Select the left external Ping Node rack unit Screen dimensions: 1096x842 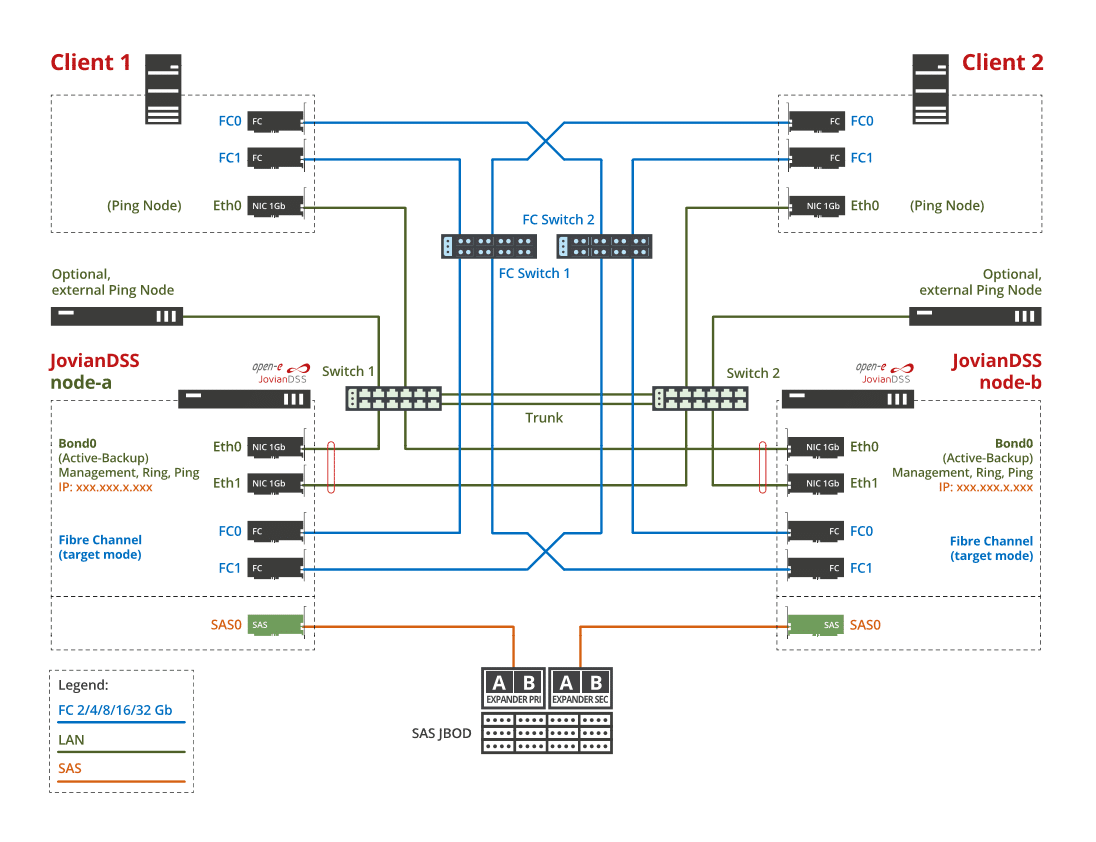117,317
